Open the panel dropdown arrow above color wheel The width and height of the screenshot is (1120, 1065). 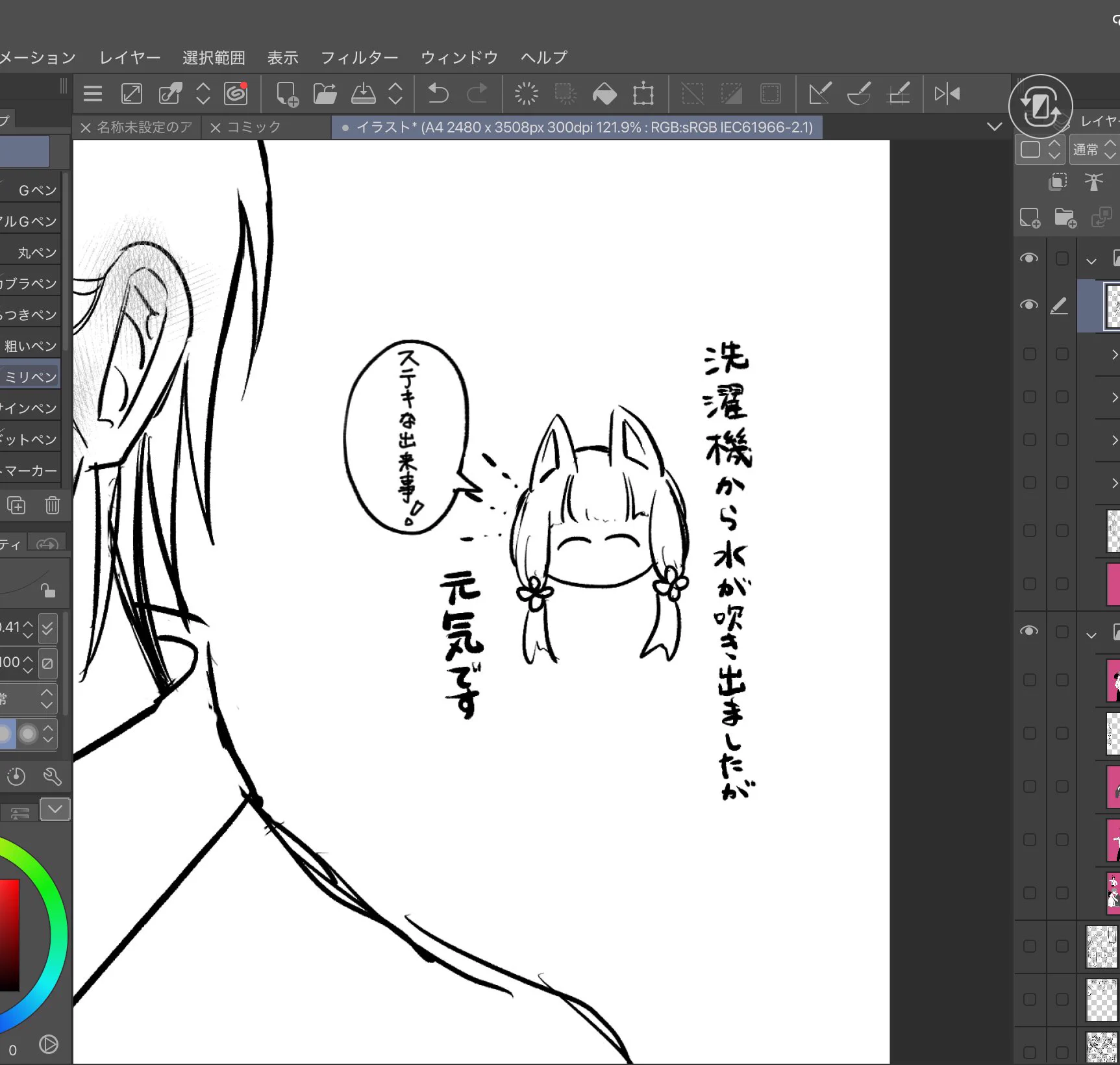55,809
